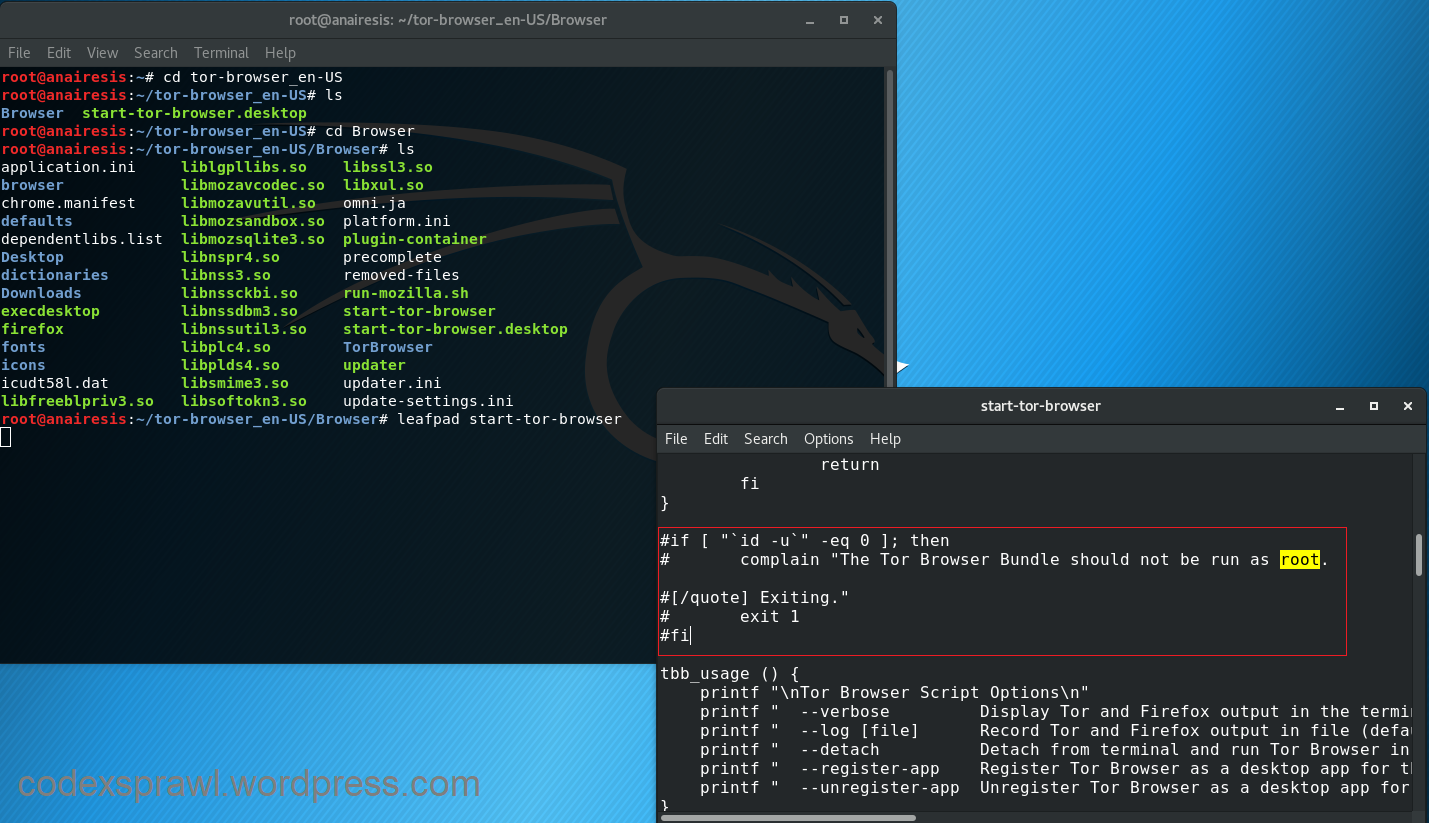Click the Leafpad 'start-tor-browser' title bar

pos(1041,406)
